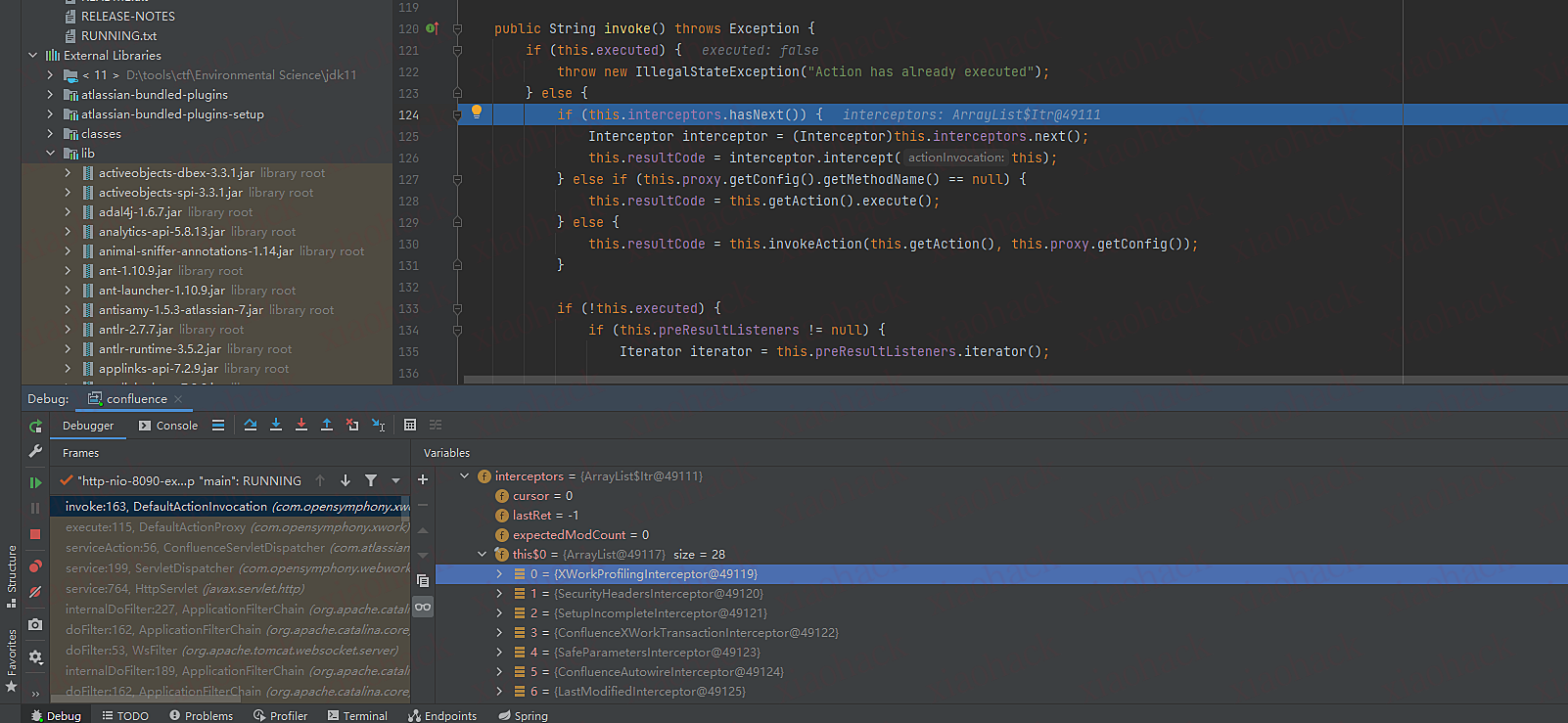Open the Terminal tool window
1568x723 pixels.
point(357,716)
